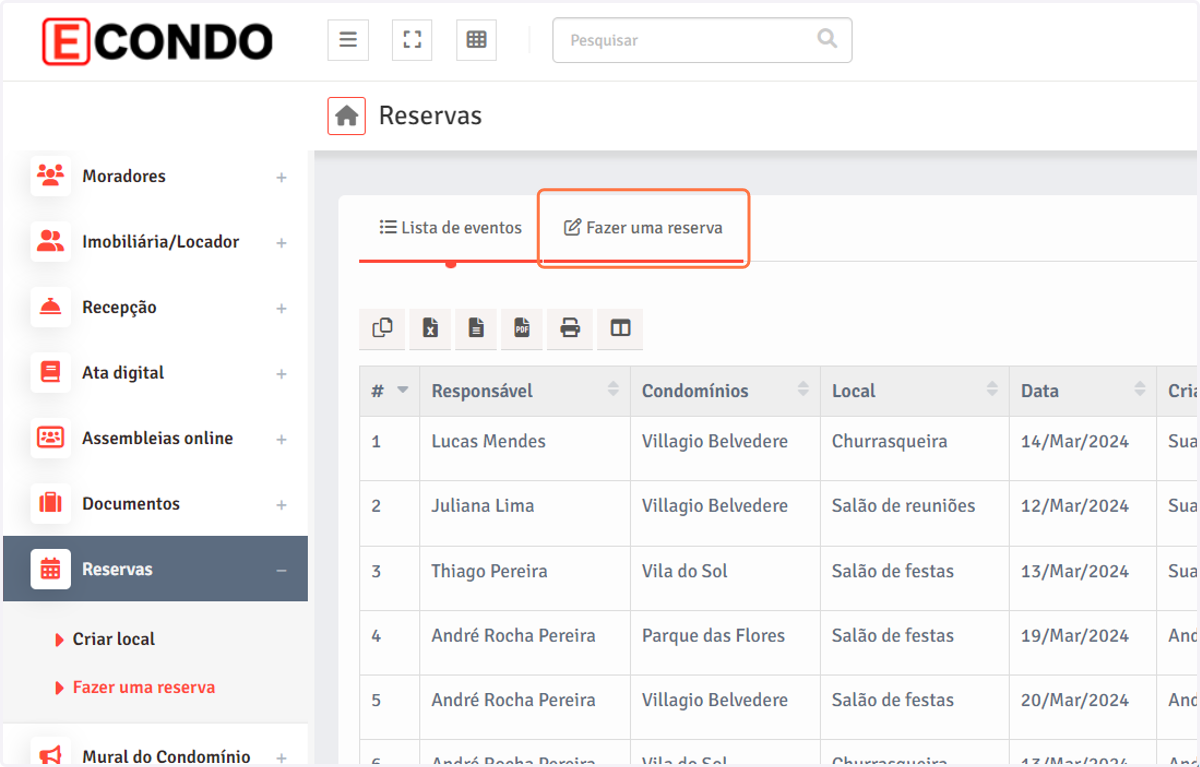Click the search magnifier icon
Image resolution: width=1200 pixels, height=767 pixels.
click(827, 39)
